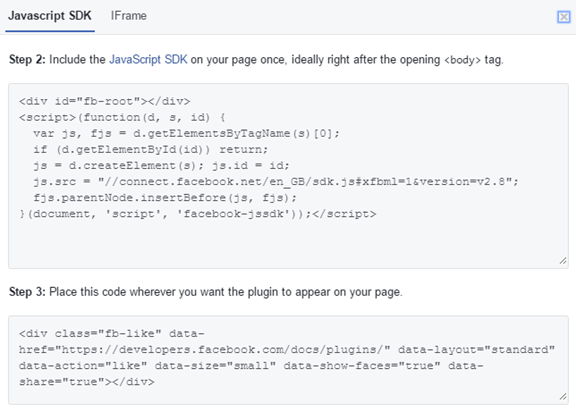Image resolution: width=576 pixels, height=420 pixels.
Task: Click the resize grip of the Step 3 code box
Action: click(563, 397)
